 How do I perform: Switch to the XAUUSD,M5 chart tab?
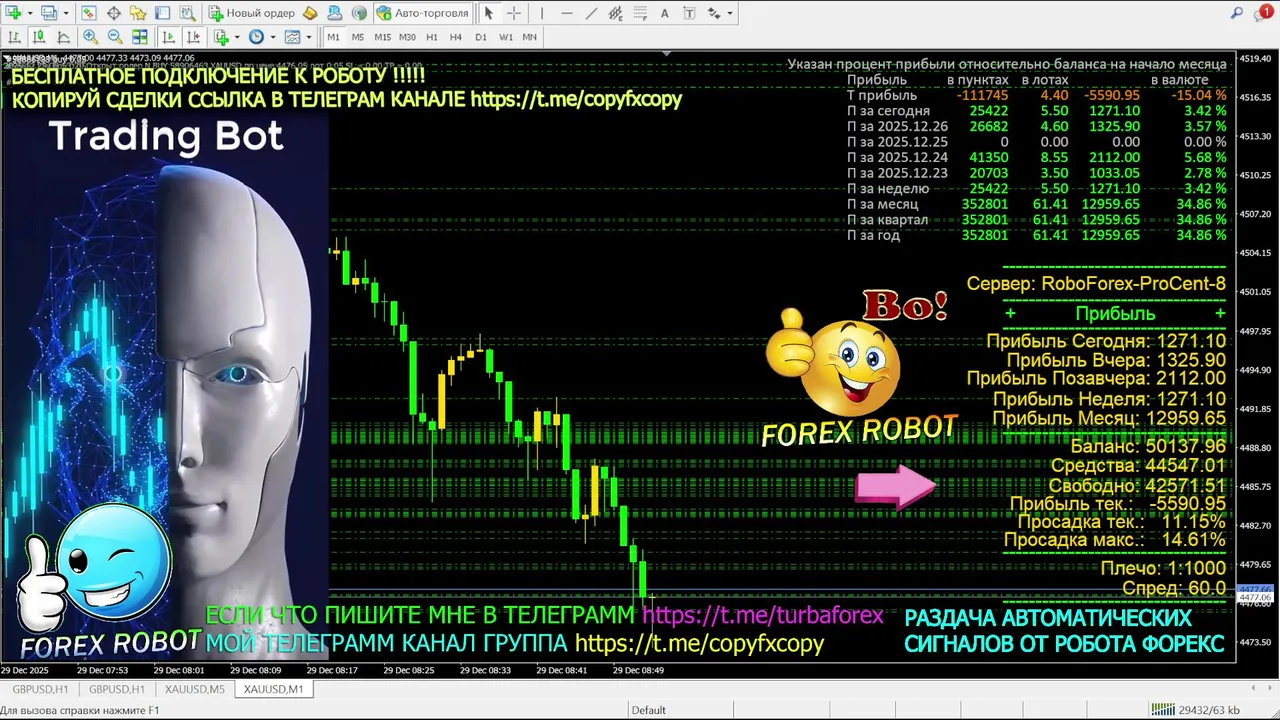click(x=195, y=689)
